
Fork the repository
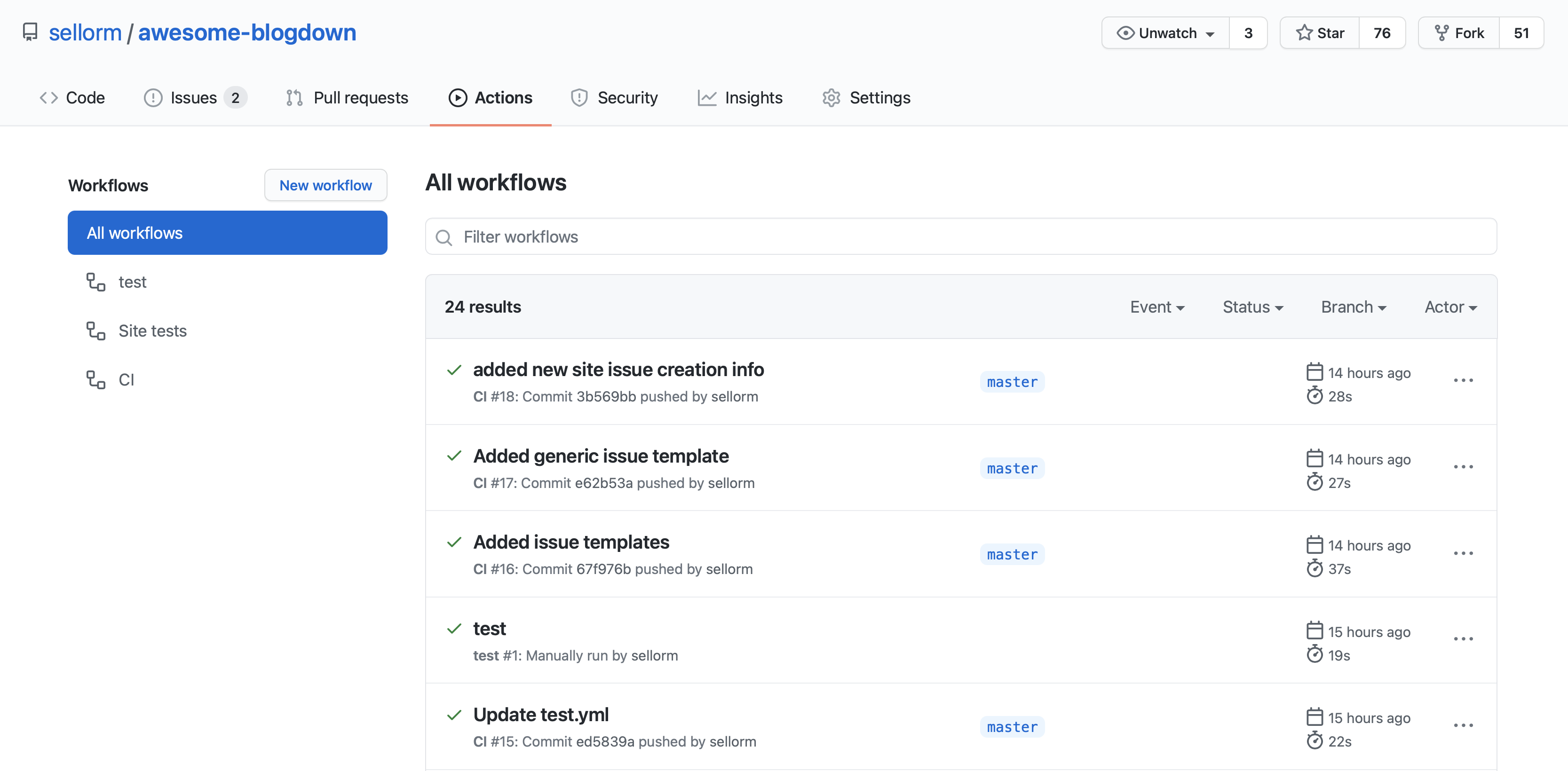point(1459,33)
